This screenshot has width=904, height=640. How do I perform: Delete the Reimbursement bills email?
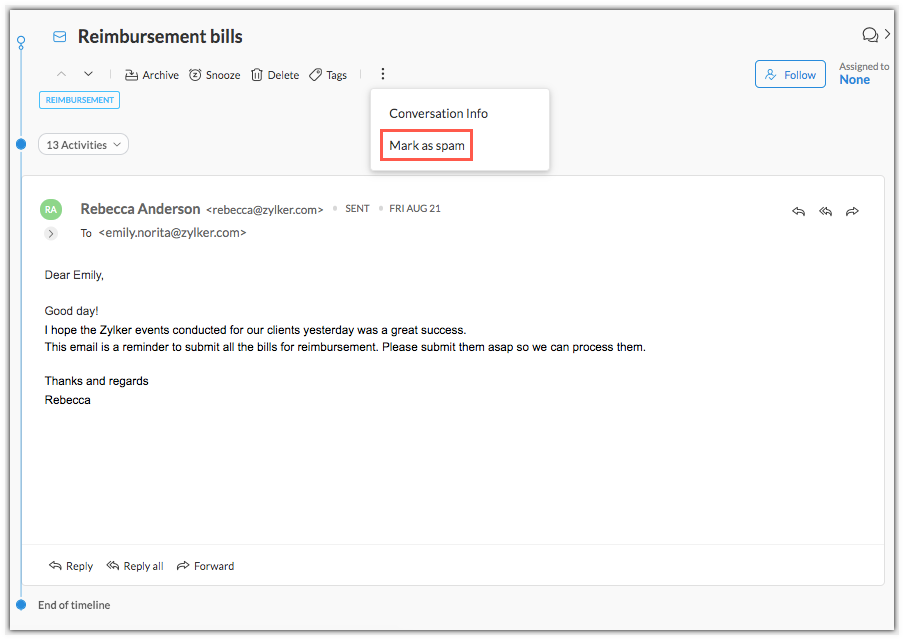(x=275, y=75)
